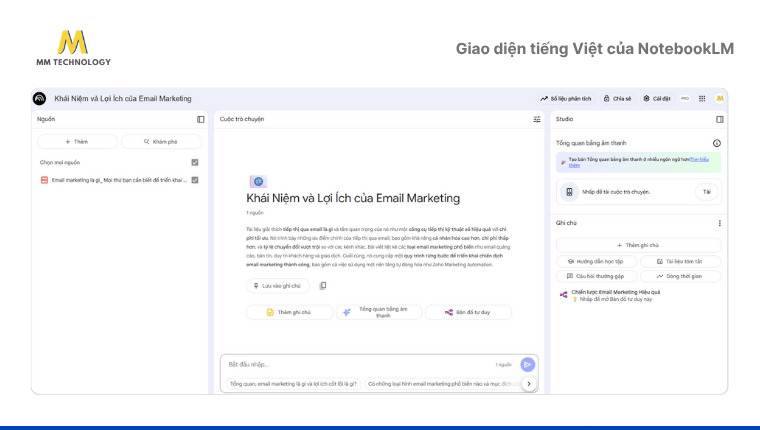The image size is (760, 430).
Task: Click the account avatar icon
Action: pos(720,98)
